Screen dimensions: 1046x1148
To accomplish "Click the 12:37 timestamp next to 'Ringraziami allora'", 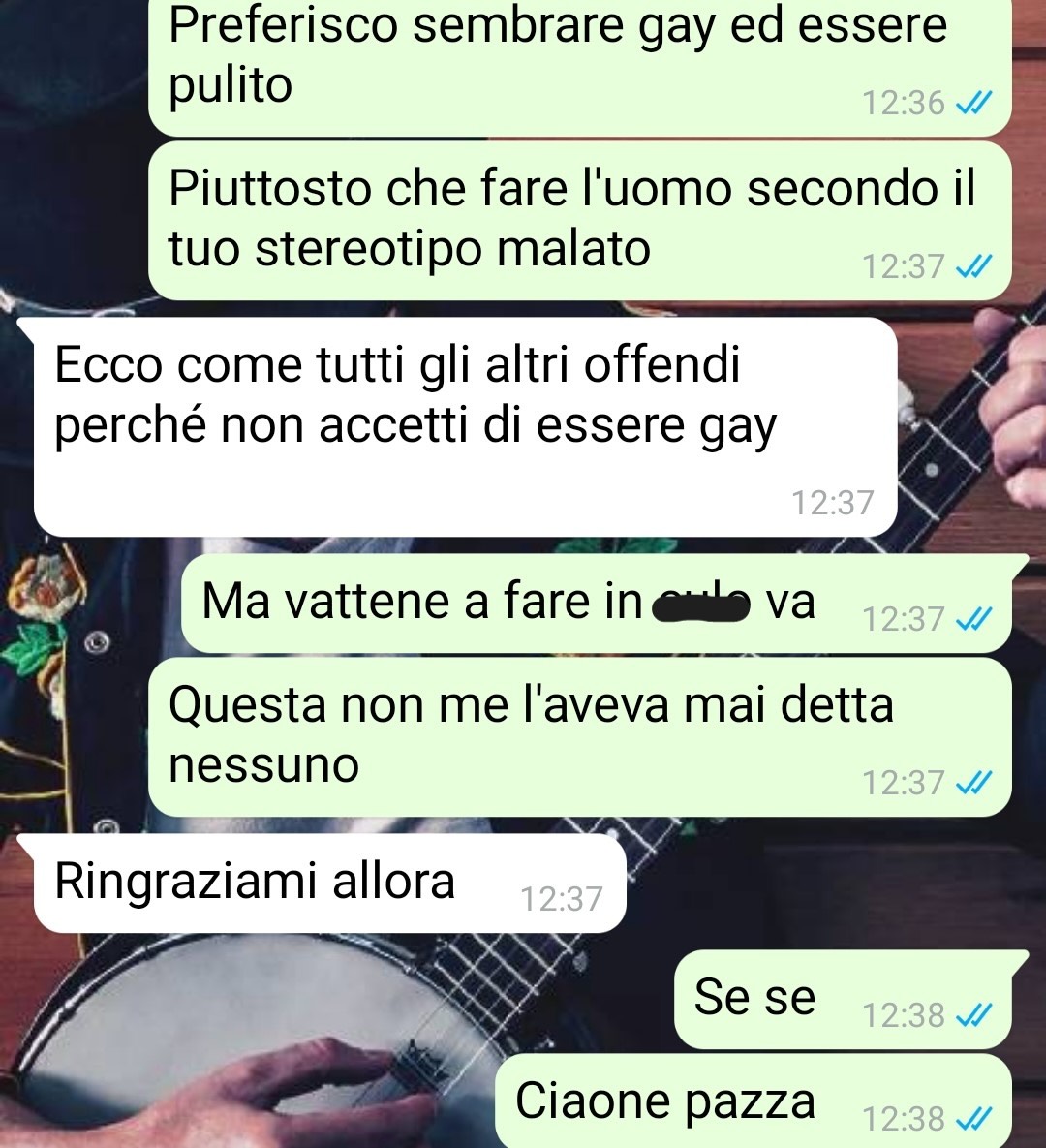I will tap(561, 899).
